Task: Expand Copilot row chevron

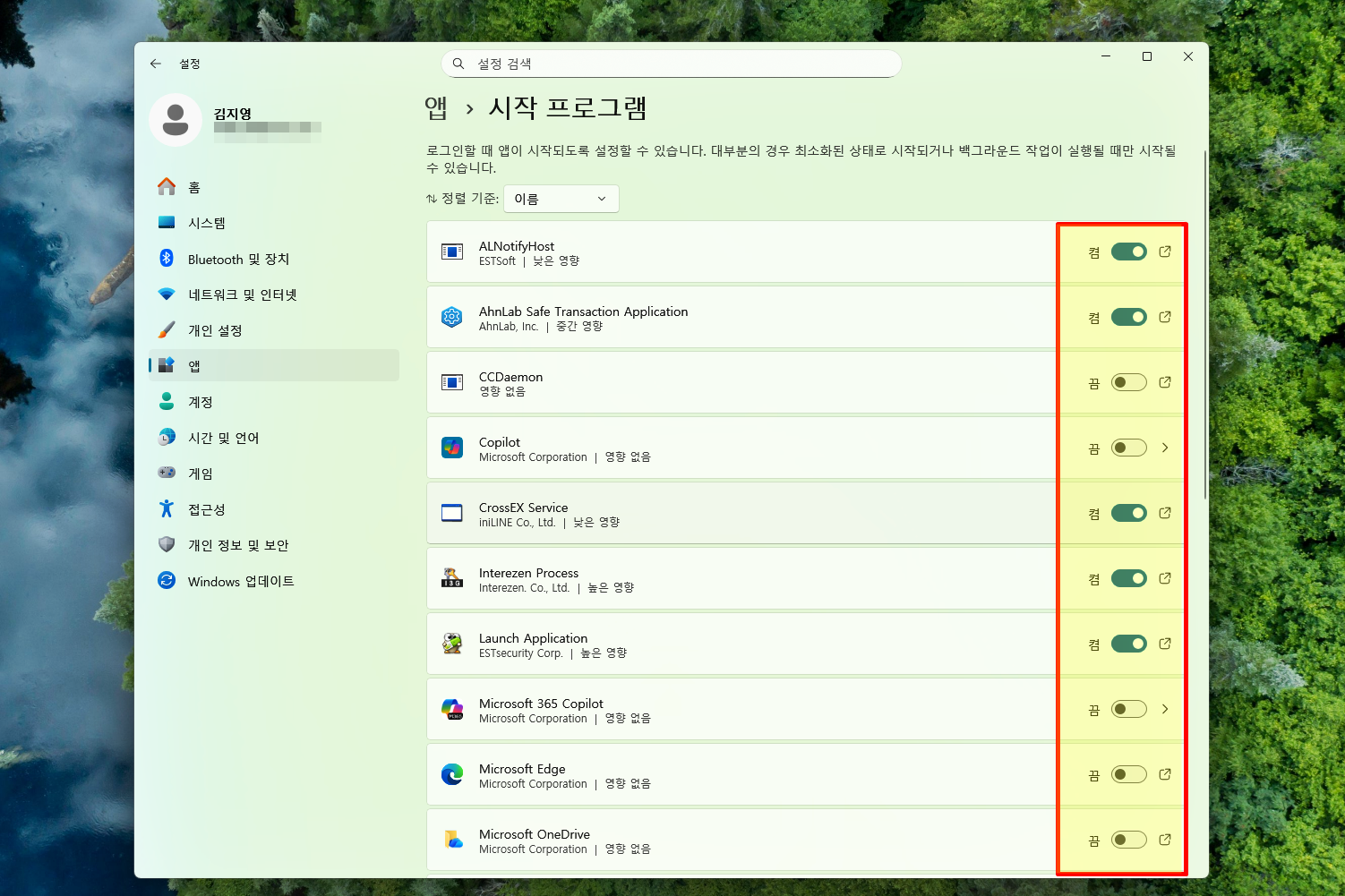Action: tap(1165, 448)
